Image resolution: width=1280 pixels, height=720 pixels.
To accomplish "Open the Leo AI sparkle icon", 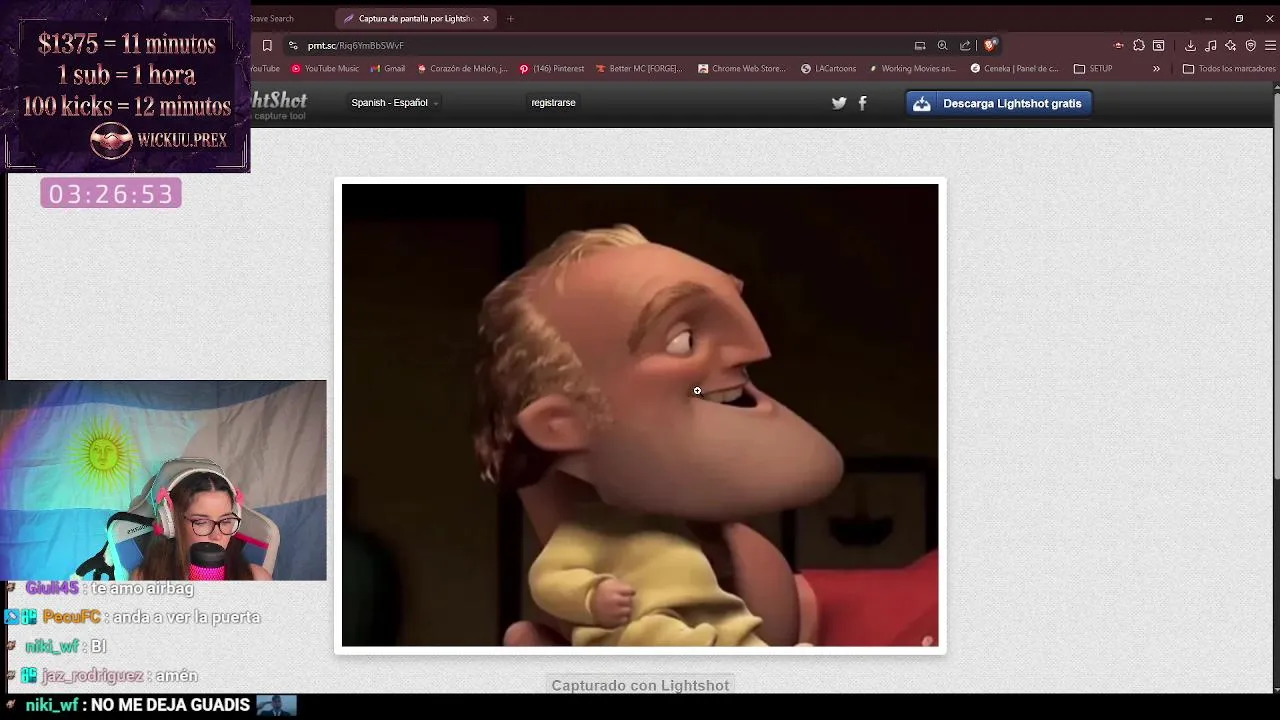I will (x=1230, y=45).
